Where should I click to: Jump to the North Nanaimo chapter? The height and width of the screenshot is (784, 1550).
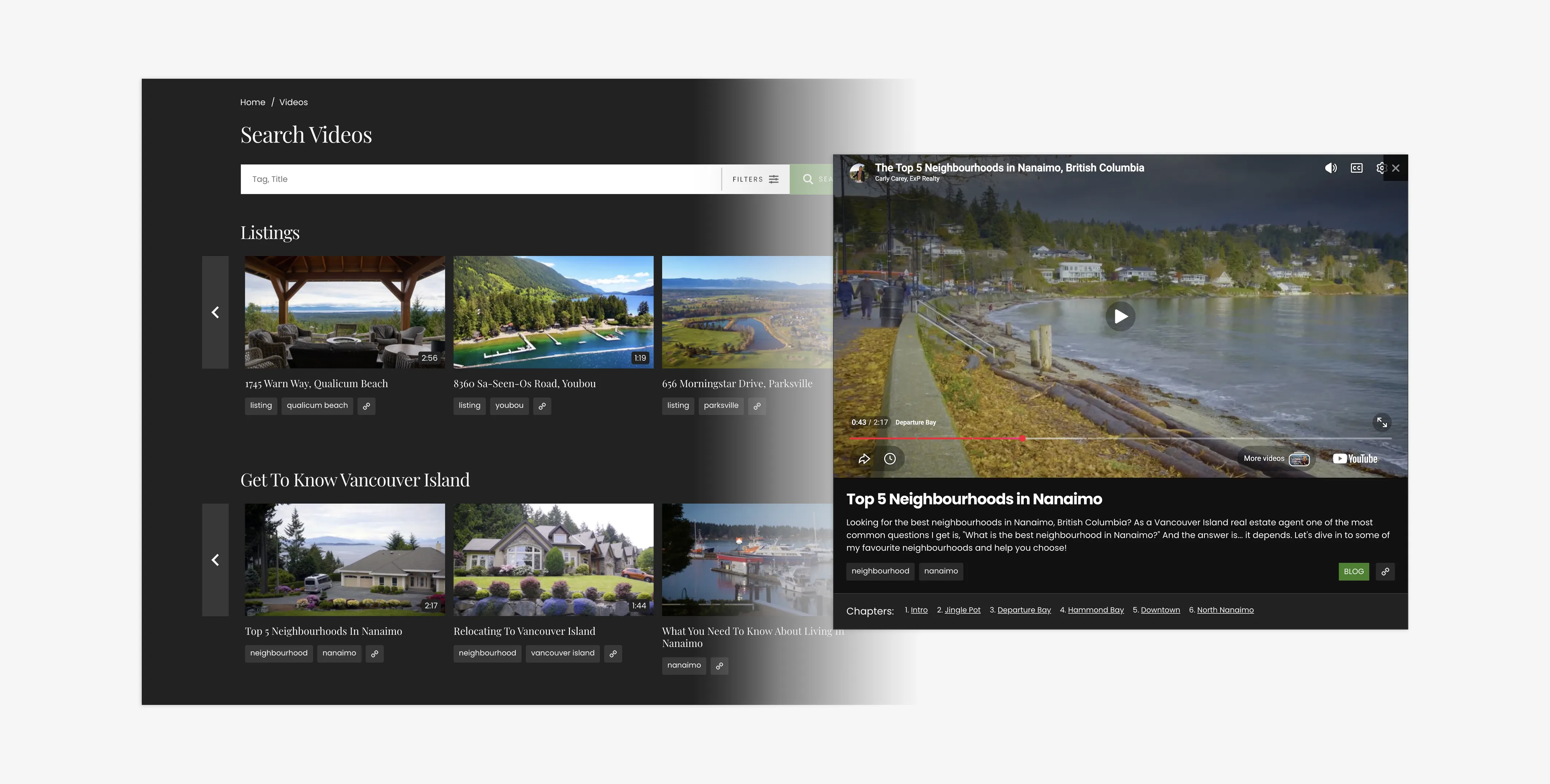[x=1225, y=610]
